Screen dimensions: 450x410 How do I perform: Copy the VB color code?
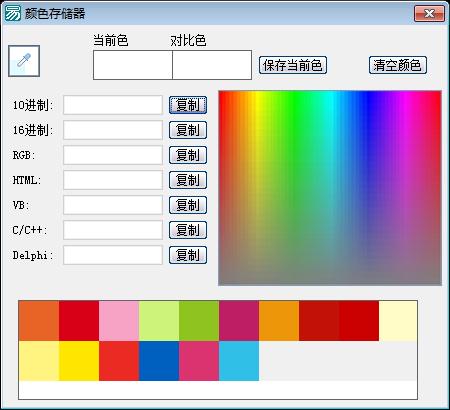point(188,205)
